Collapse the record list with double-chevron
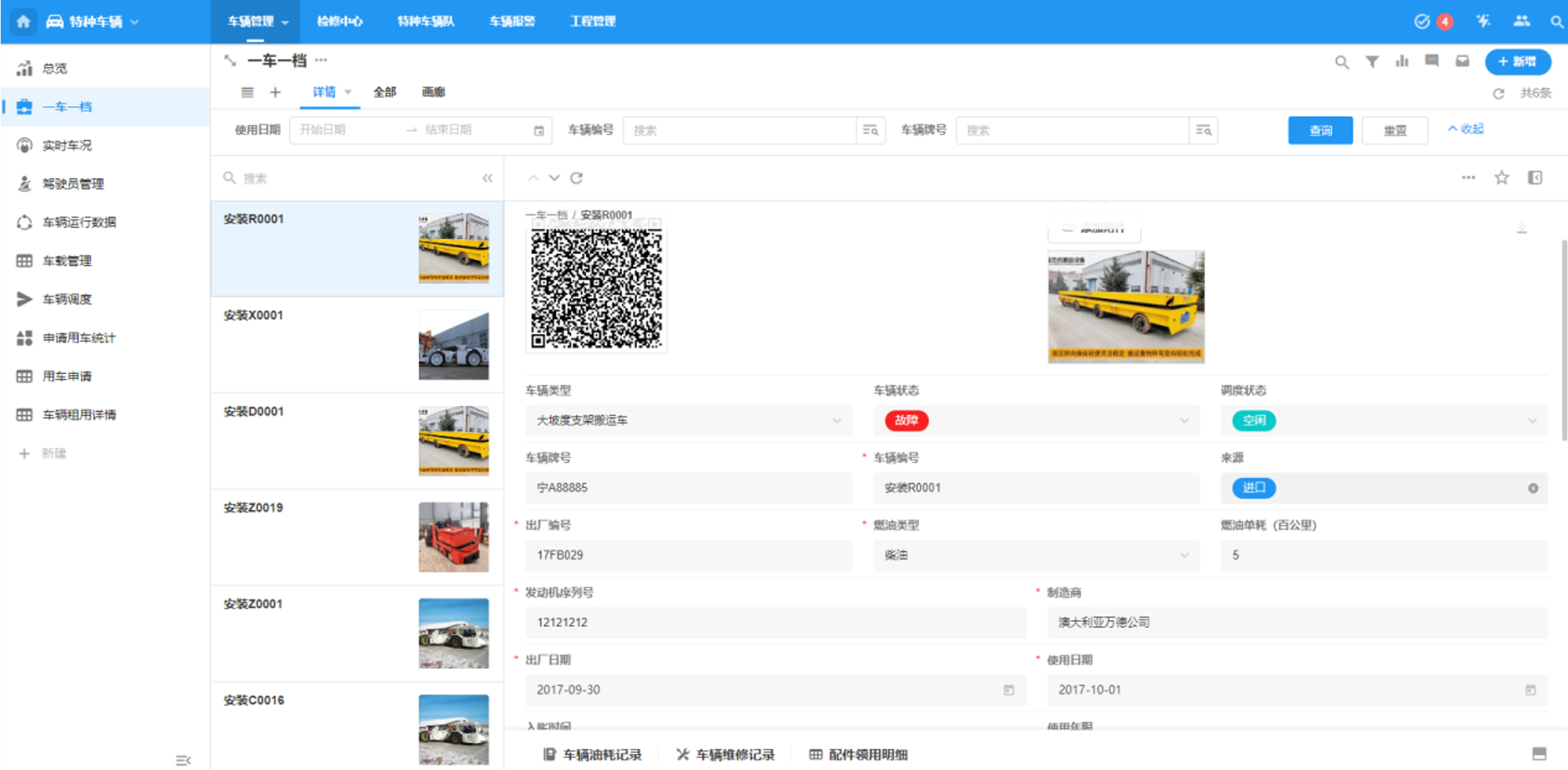Image resolution: width=1568 pixels, height=770 pixels. (487, 178)
